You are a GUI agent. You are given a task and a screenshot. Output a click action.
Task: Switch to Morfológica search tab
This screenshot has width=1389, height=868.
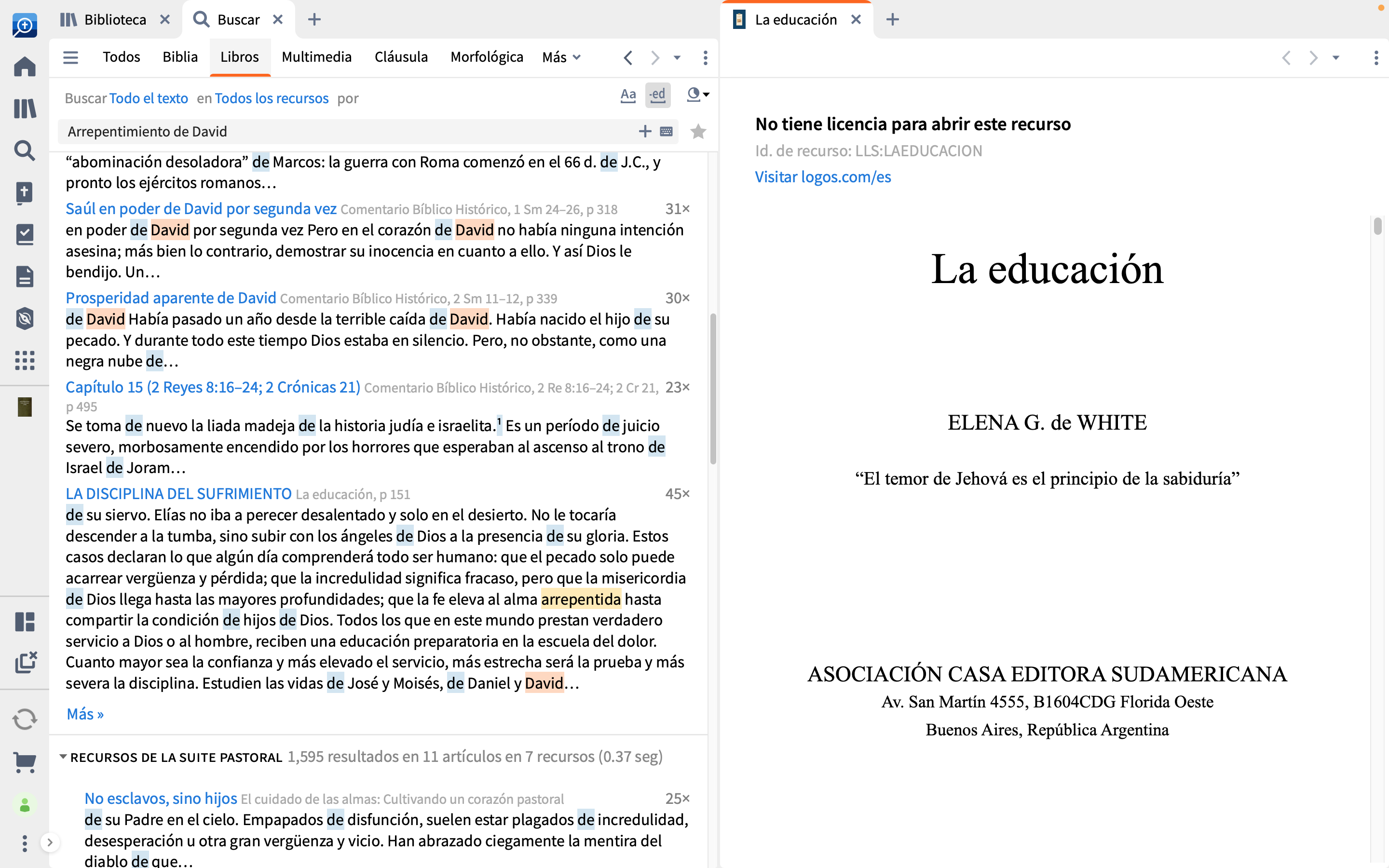coord(487,57)
